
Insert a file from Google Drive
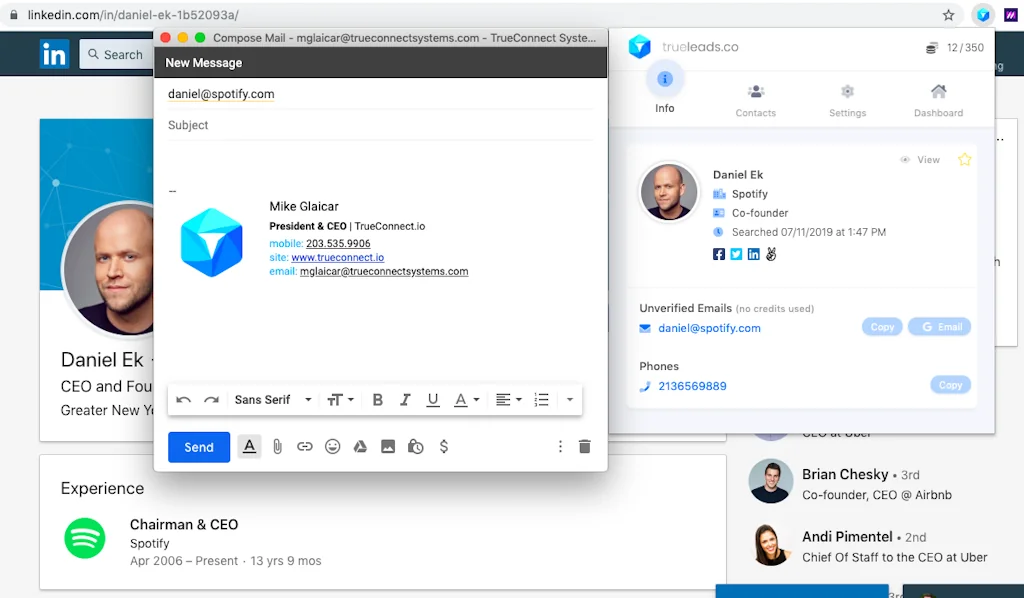tap(360, 447)
